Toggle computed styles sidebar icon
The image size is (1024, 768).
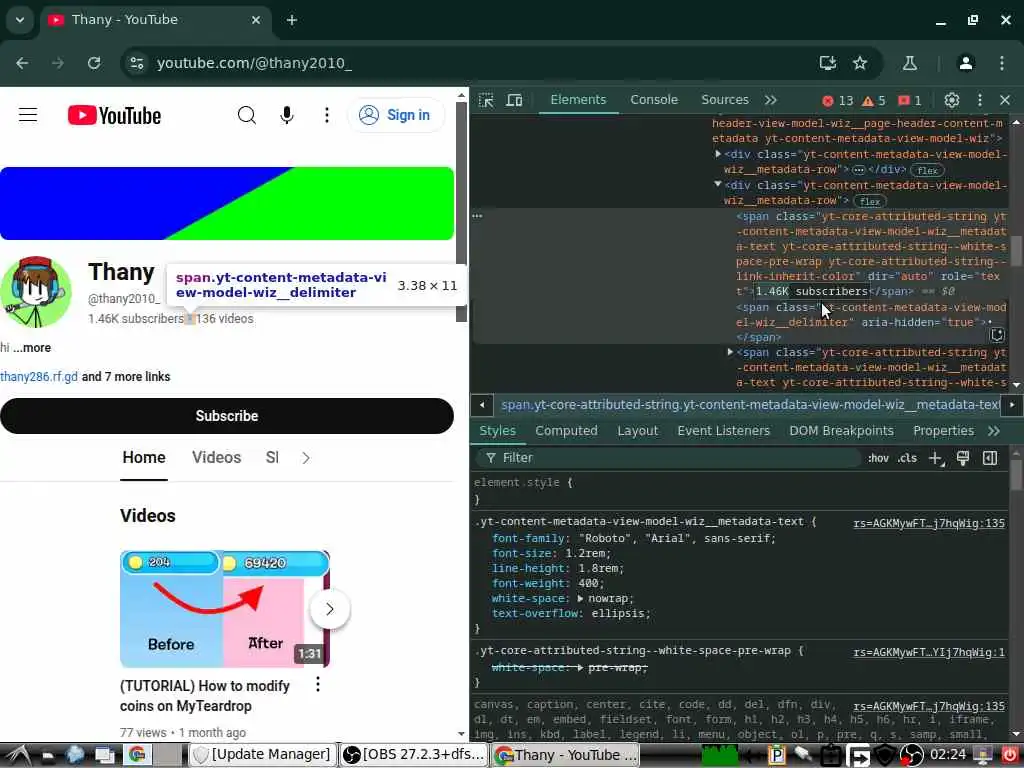point(990,458)
